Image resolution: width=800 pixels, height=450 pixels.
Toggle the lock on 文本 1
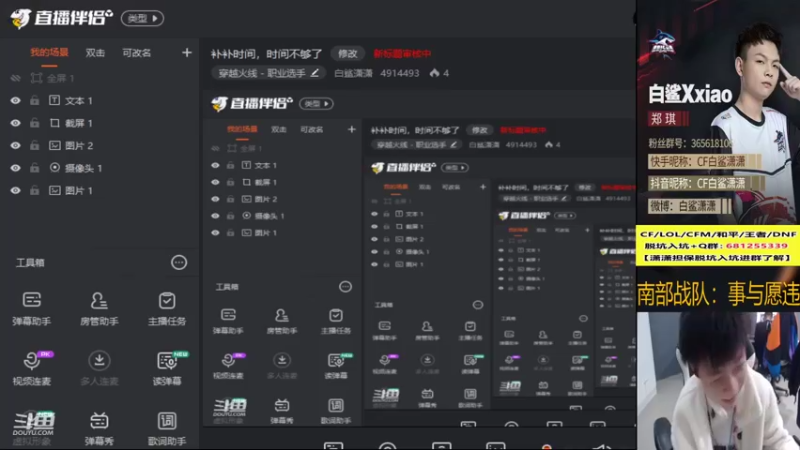coord(34,101)
